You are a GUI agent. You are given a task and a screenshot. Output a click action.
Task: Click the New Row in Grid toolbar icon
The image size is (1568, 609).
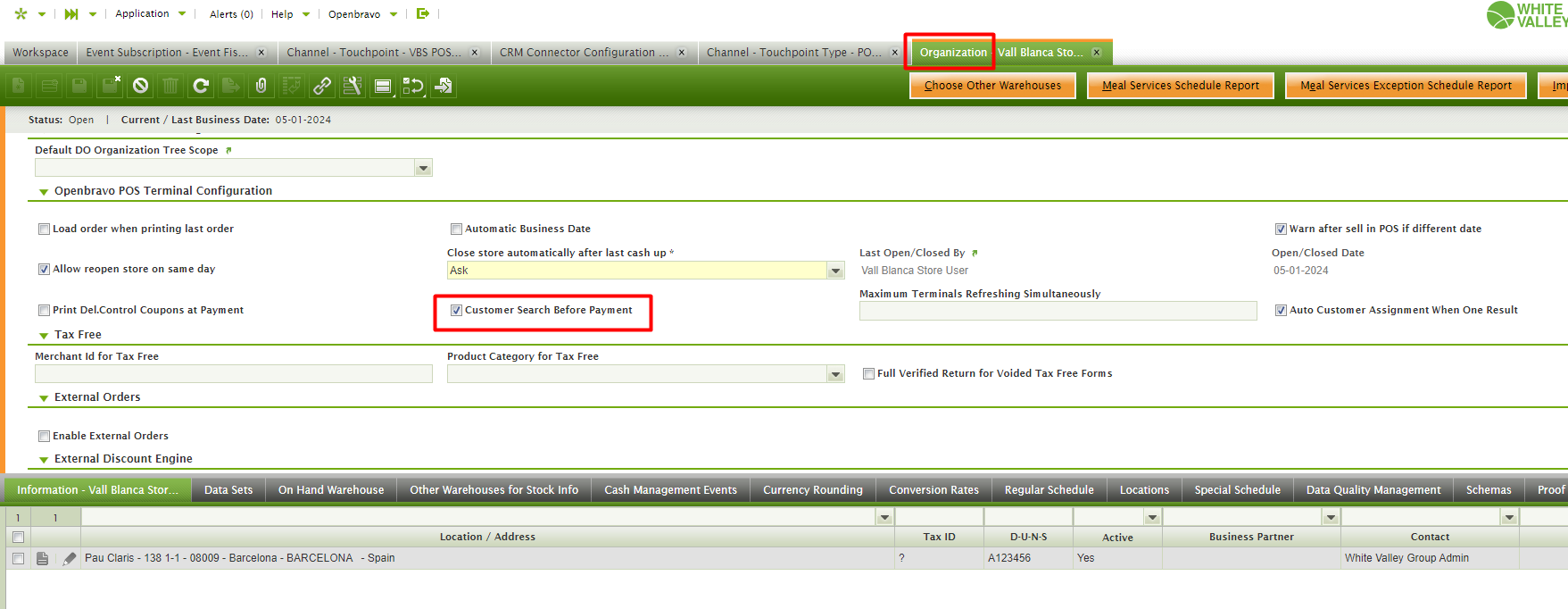pos(49,86)
